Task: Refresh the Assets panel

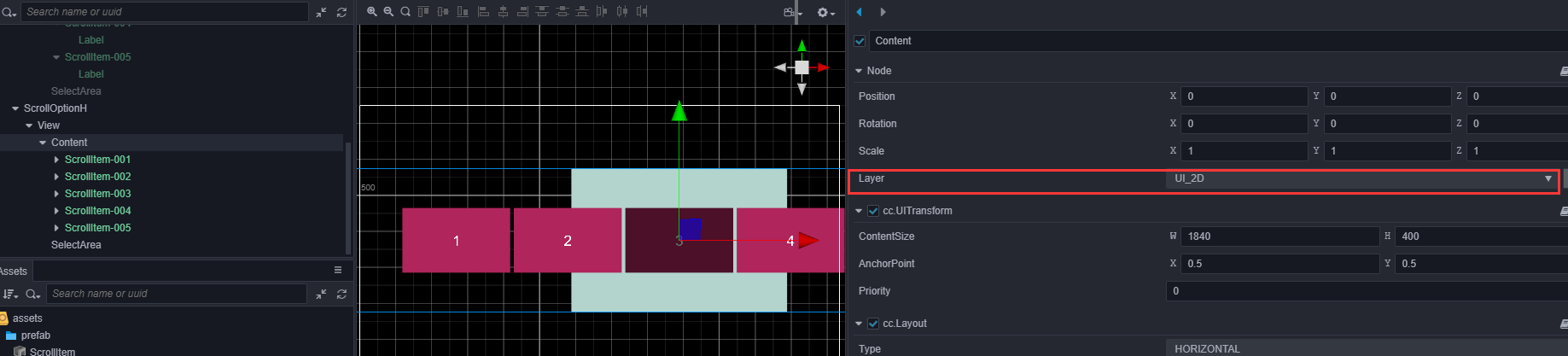Action: tap(341, 294)
